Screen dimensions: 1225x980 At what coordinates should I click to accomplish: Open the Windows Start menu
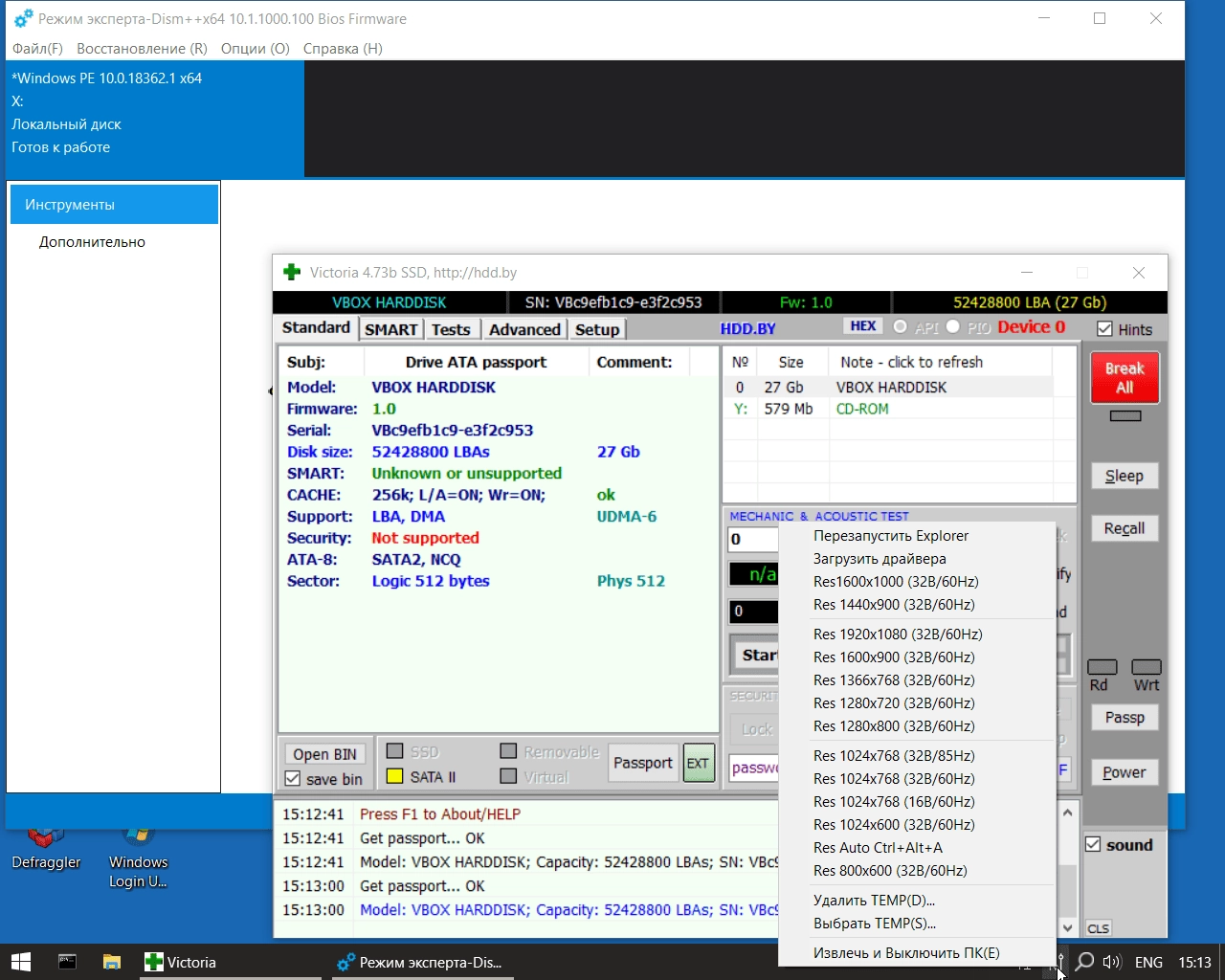click(x=20, y=962)
